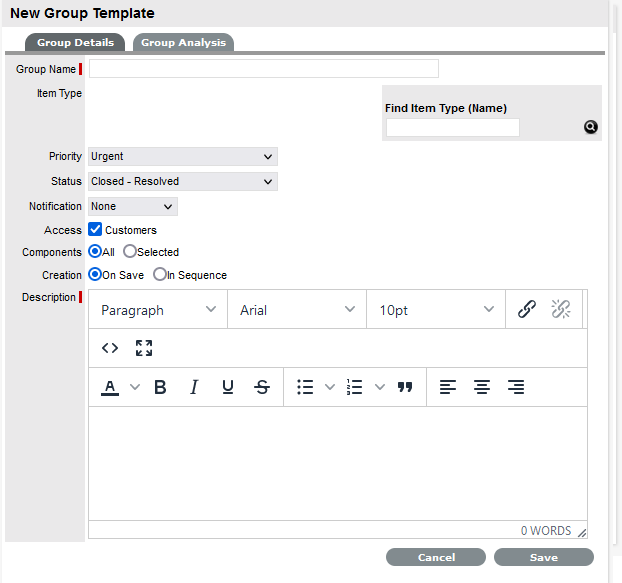
Task: Align text right
Action: (516, 387)
